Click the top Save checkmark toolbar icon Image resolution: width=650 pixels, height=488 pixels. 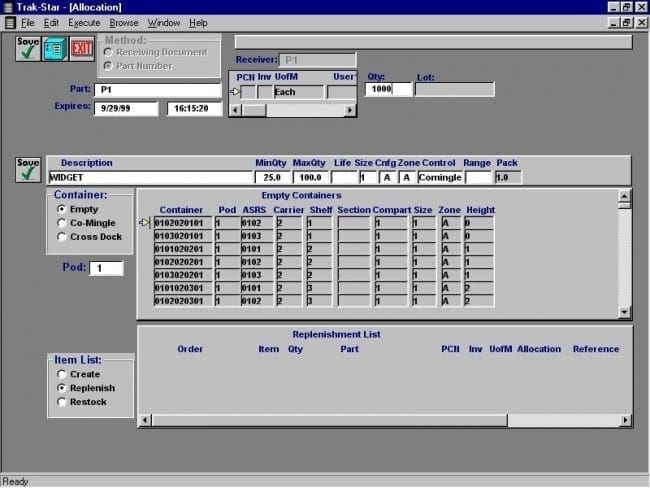(28, 49)
